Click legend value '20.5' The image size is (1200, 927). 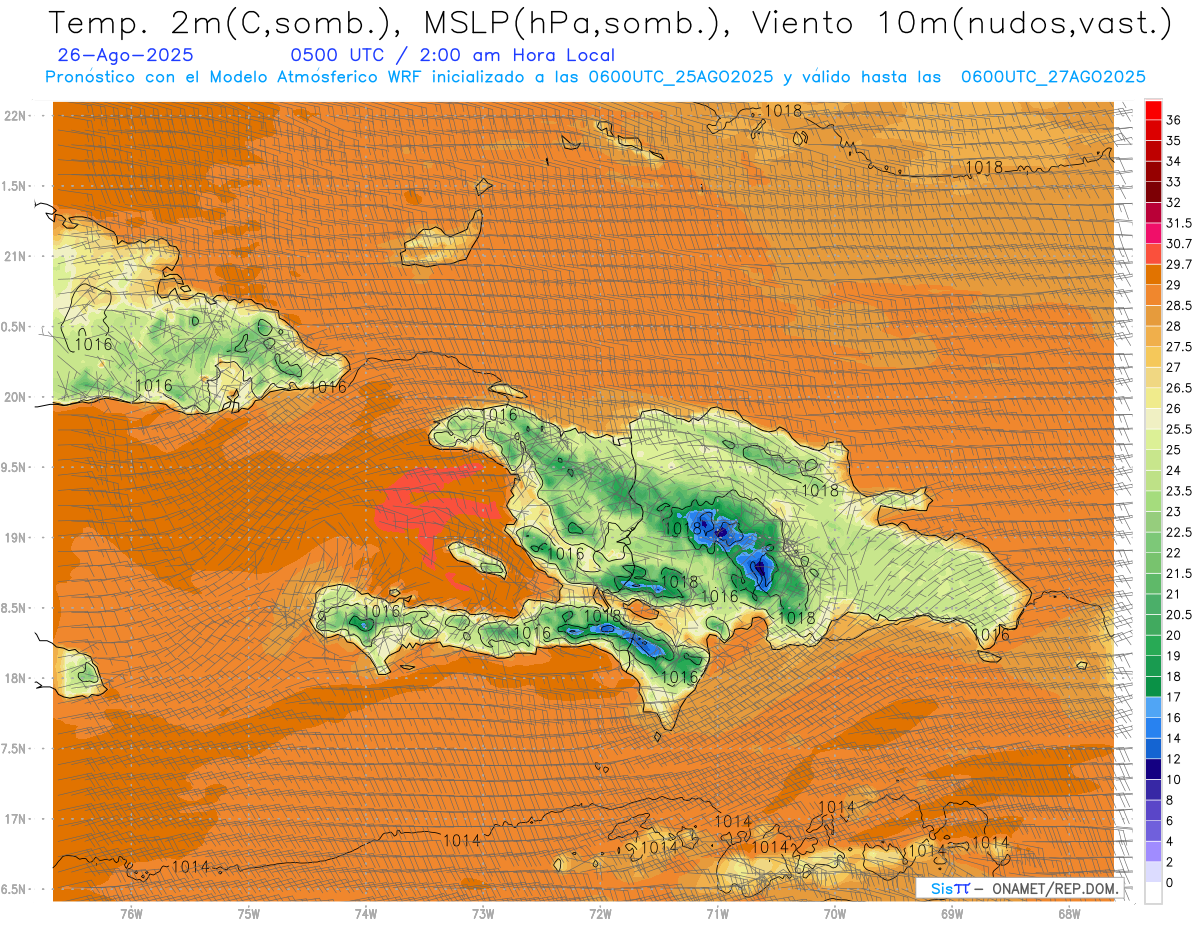1179,615
